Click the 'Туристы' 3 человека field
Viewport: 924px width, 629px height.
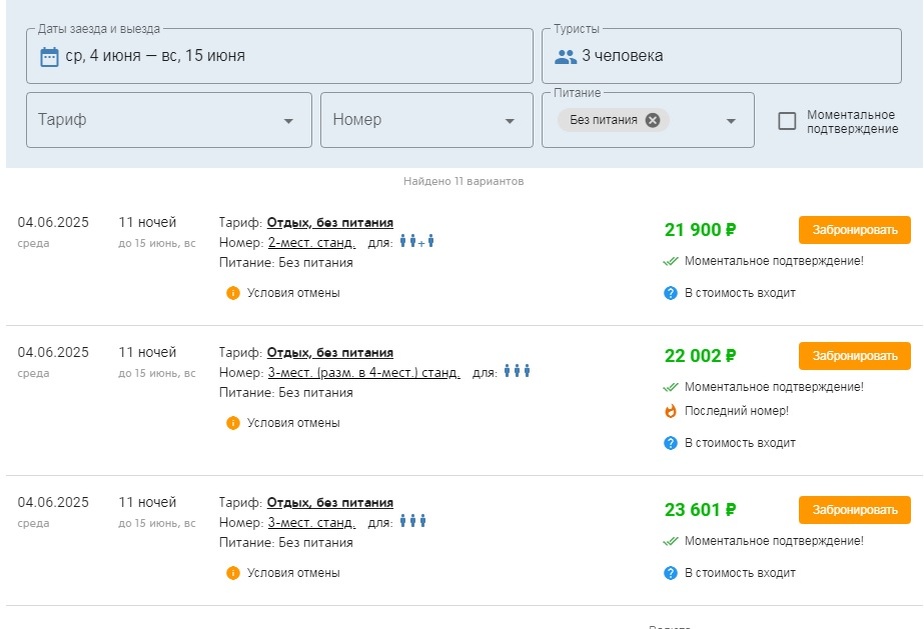tap(730, 56)
